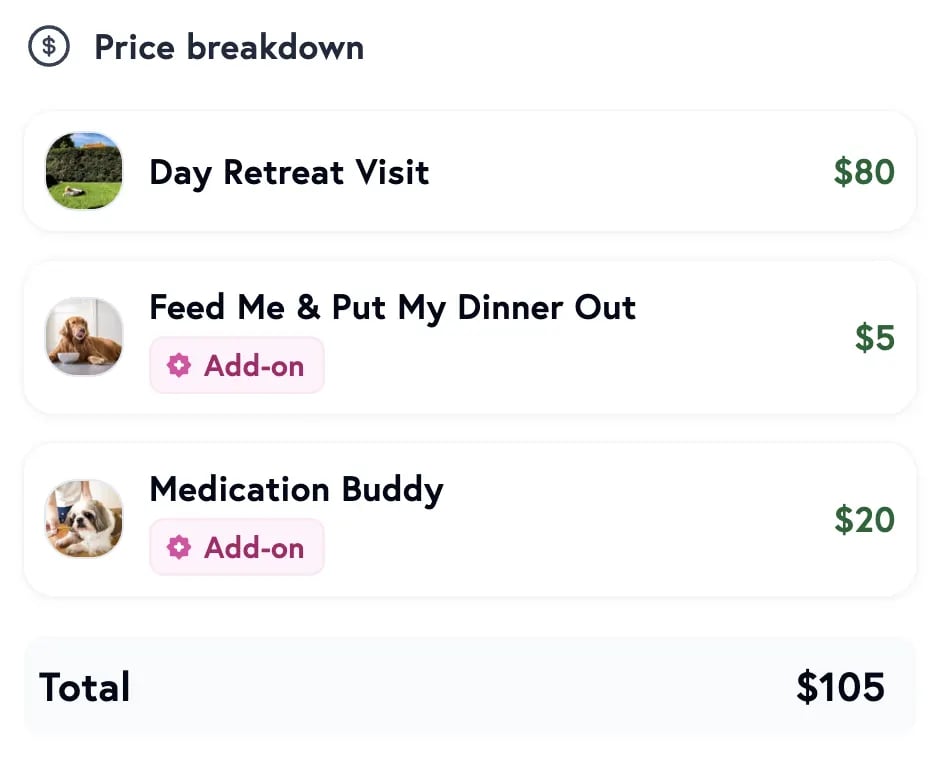Image resolution: width=938 pixels, height=766 pixels.
Task: Click the flower icon on Medication Buddy's Add-on badge
Action: click(179, 547)
